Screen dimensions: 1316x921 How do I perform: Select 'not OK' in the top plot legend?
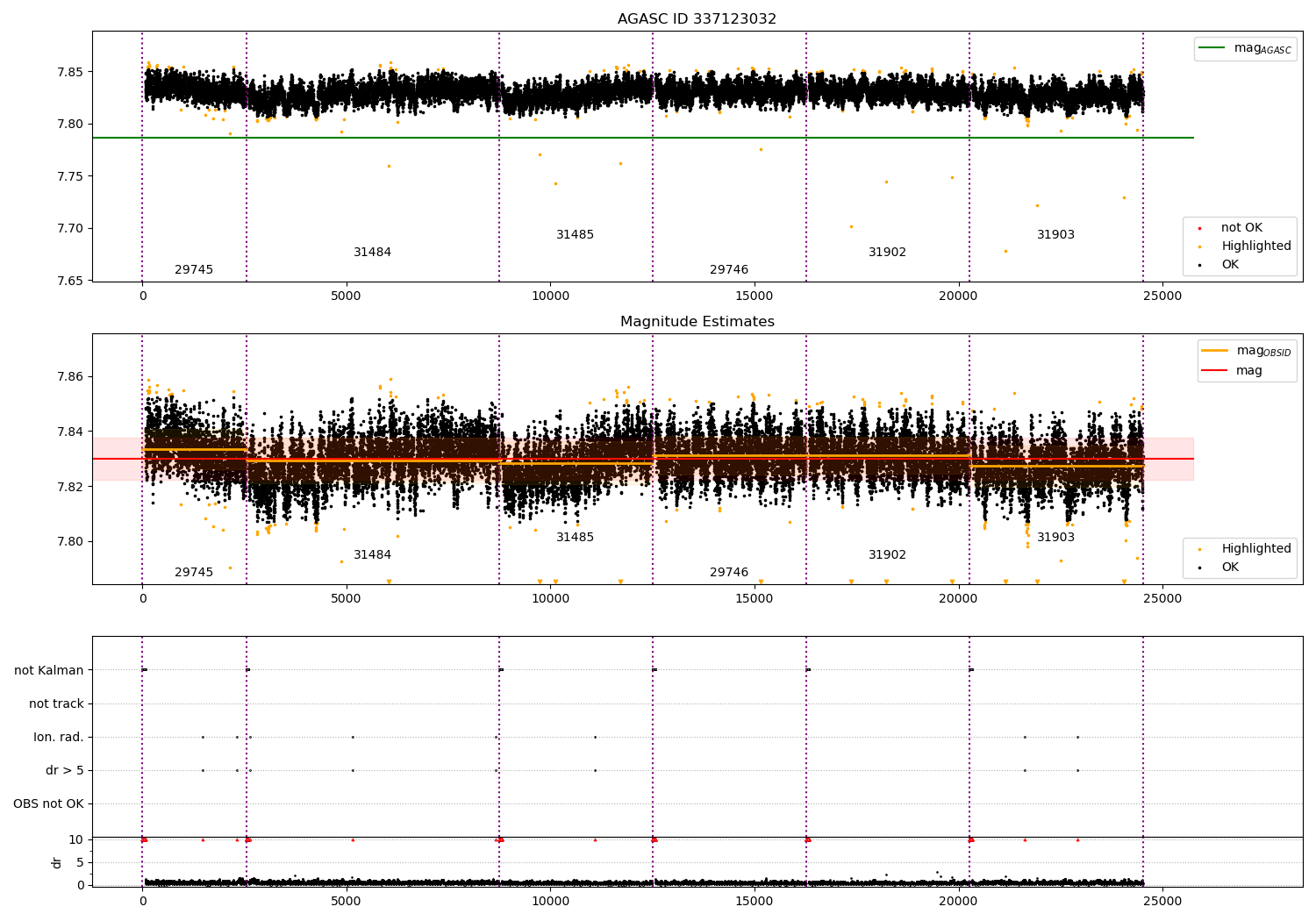pos(1241,228)
